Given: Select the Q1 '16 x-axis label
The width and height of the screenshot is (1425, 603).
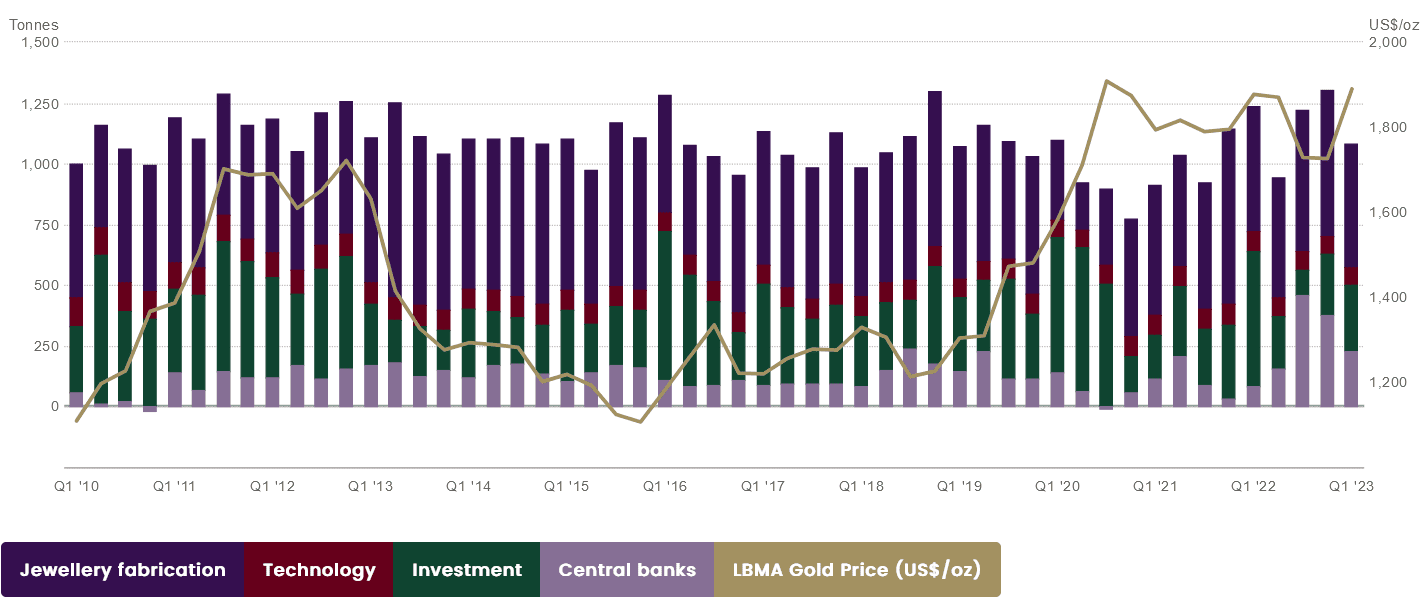Looking at the screenshot, I should 665,487.
